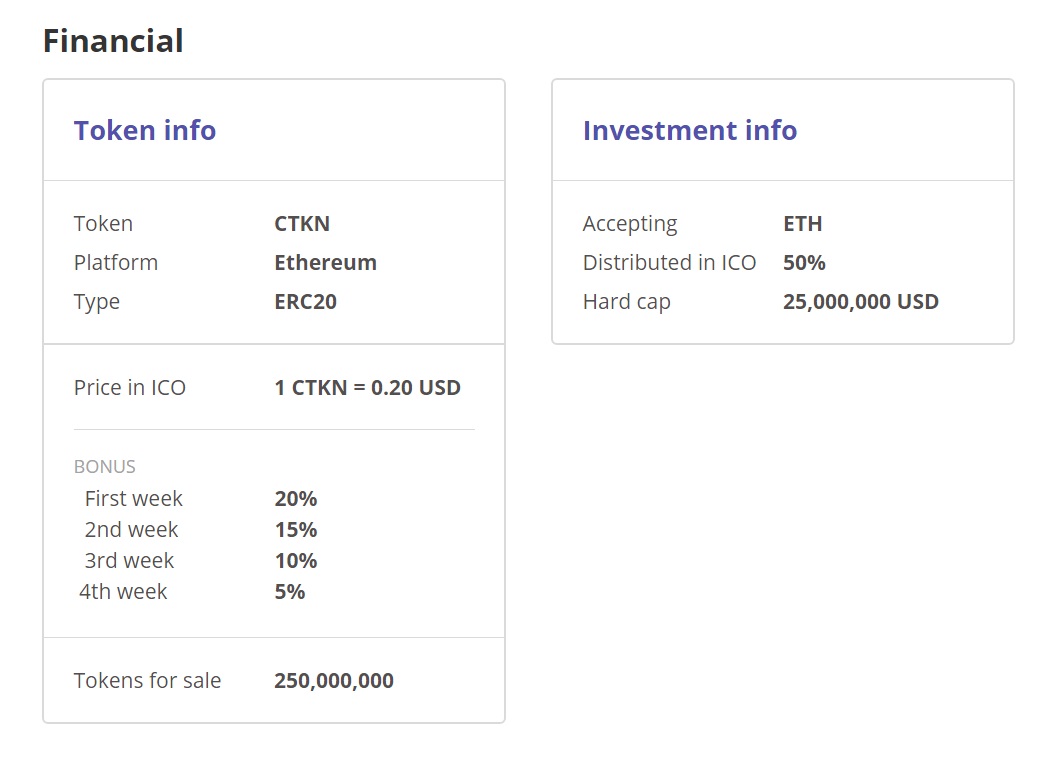Screen dimensions: 1063x771
Task: Click the Financial section heading
Action: (113, 41)
